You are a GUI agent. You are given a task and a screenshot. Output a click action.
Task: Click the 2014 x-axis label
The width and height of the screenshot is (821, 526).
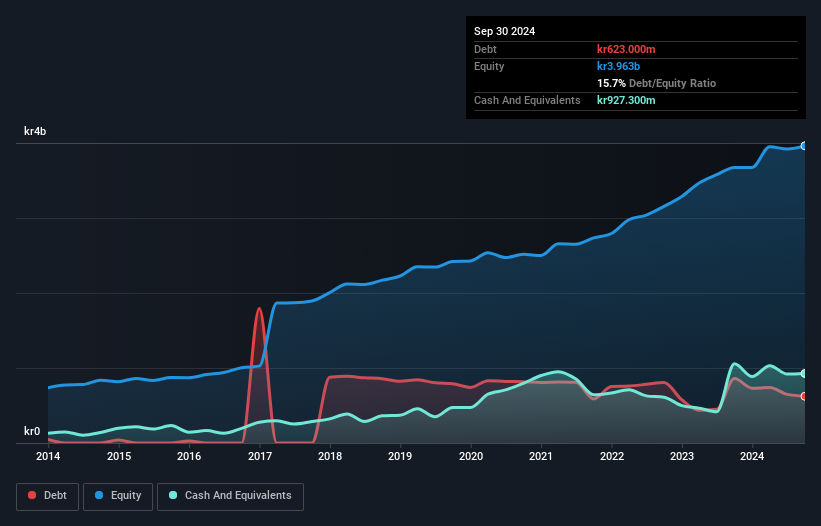tap(48, 456)
